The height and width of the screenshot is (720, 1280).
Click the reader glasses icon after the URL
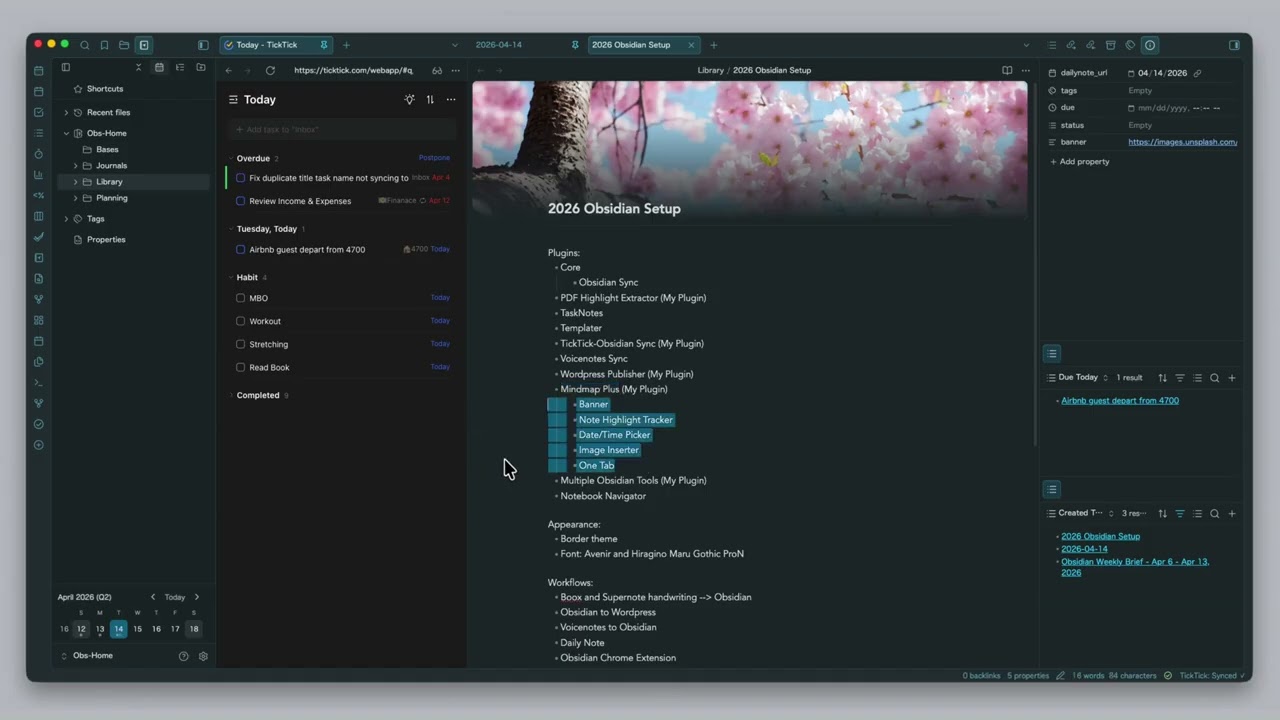pos(437,71)
